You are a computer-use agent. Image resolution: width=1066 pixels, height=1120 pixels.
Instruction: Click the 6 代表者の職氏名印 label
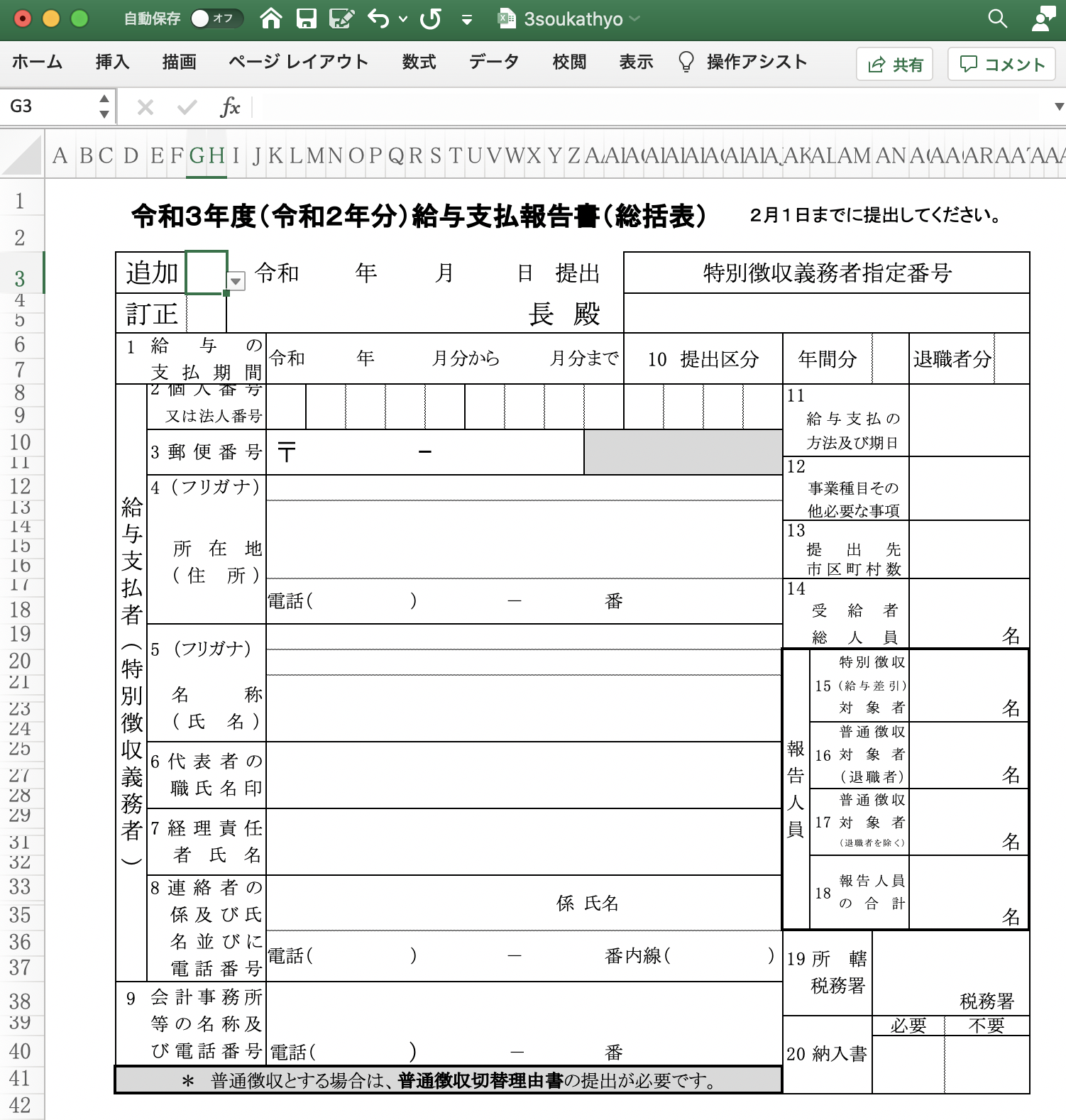(207, 774)
